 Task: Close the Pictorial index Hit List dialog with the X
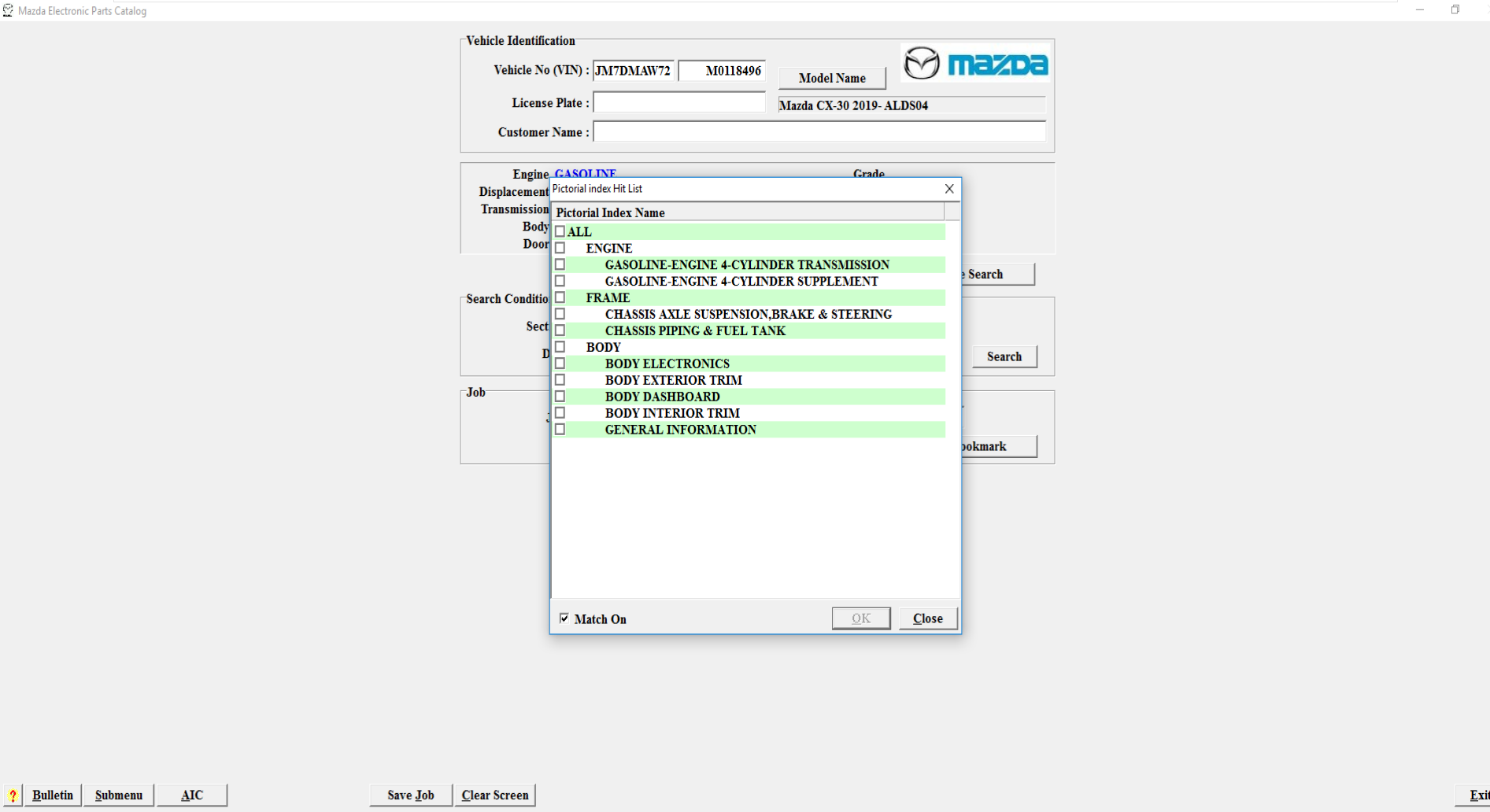tap(949, 189)
